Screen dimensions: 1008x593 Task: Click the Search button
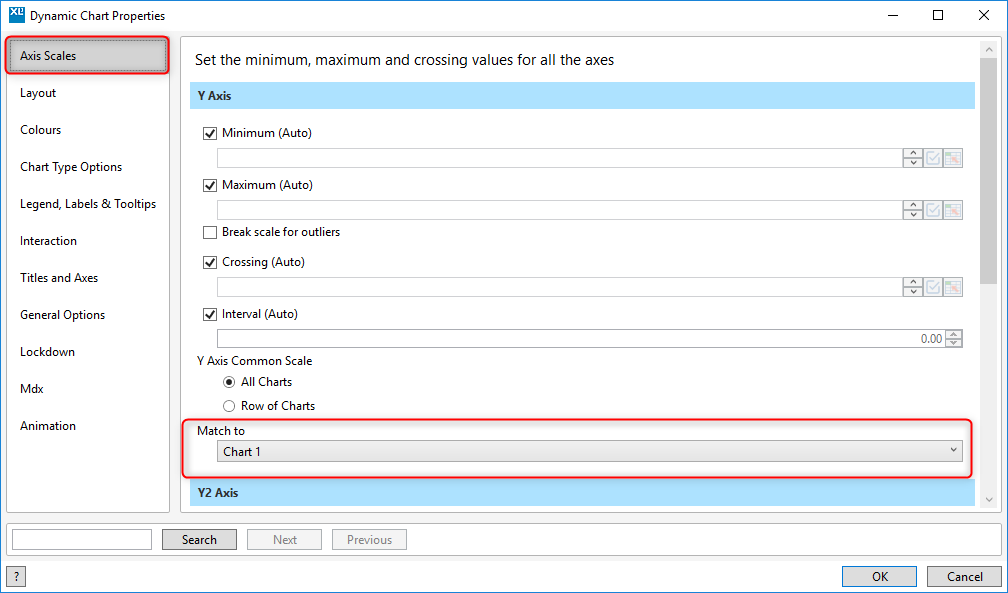(x=199, y=540)
